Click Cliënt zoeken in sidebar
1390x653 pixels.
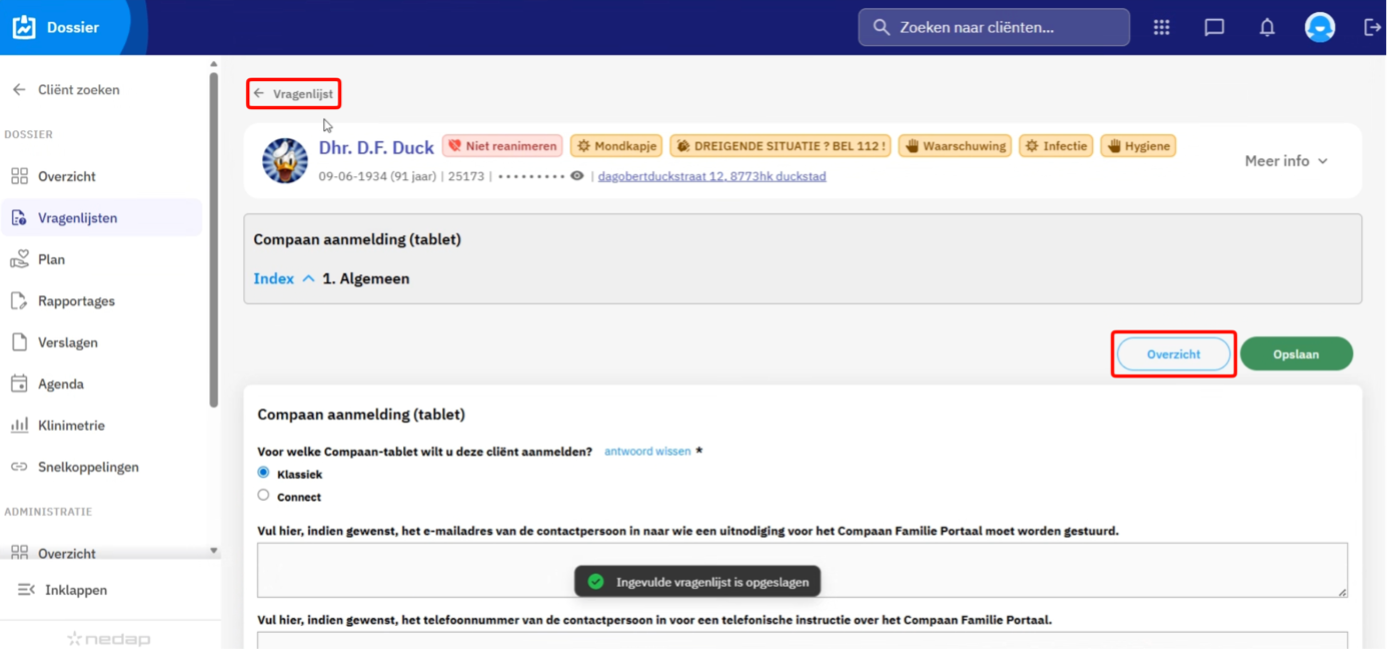point(79,90)
